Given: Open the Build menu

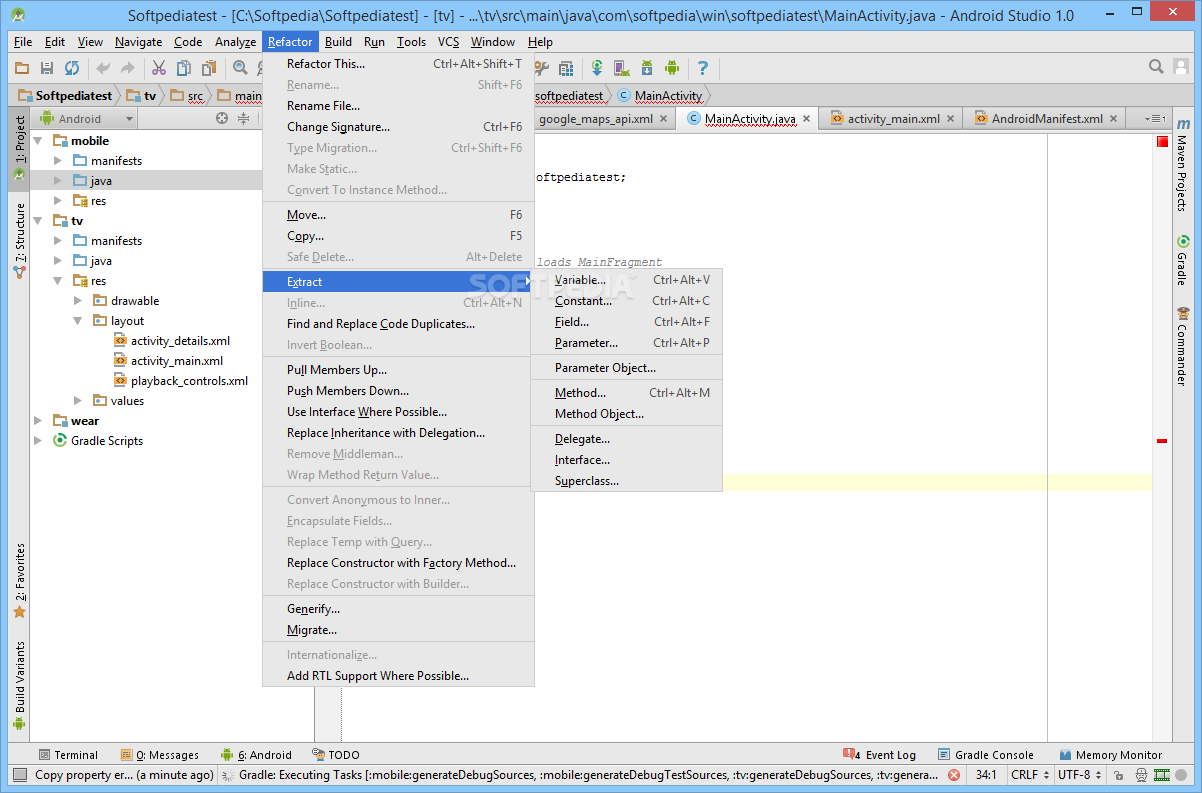Looking at the screenshot, I should [x=338, y=42].
